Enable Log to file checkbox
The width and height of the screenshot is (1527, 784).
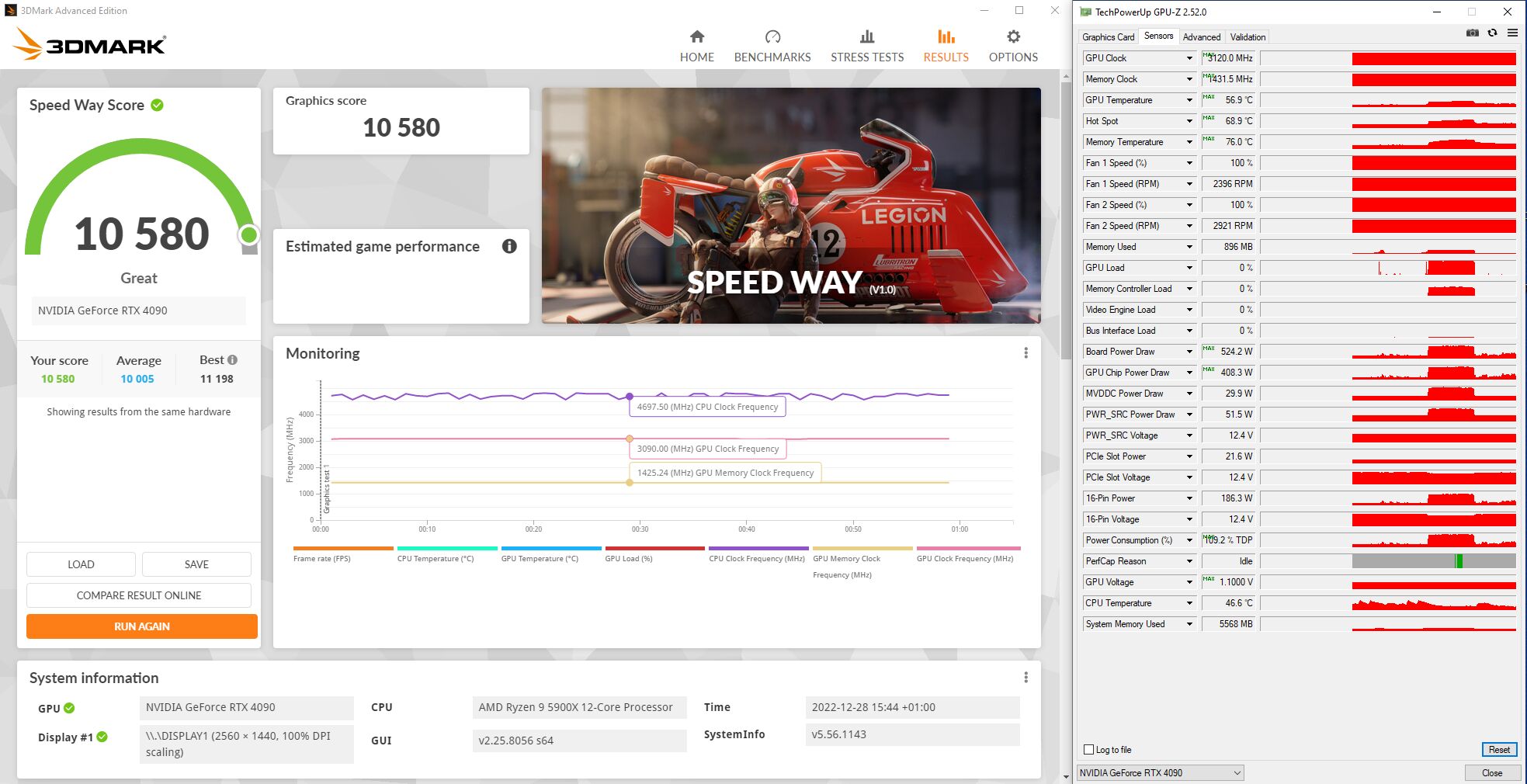1088,749
